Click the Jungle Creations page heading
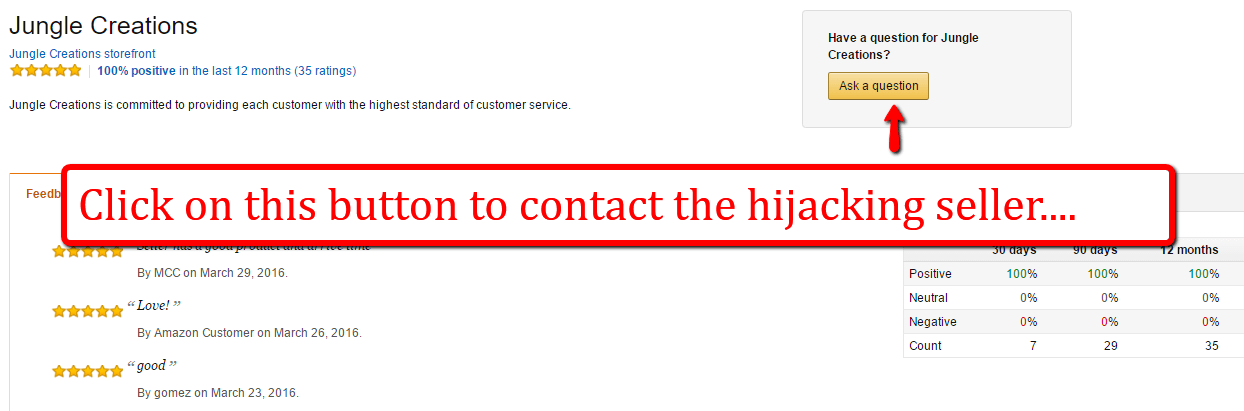 coord(103,26)
